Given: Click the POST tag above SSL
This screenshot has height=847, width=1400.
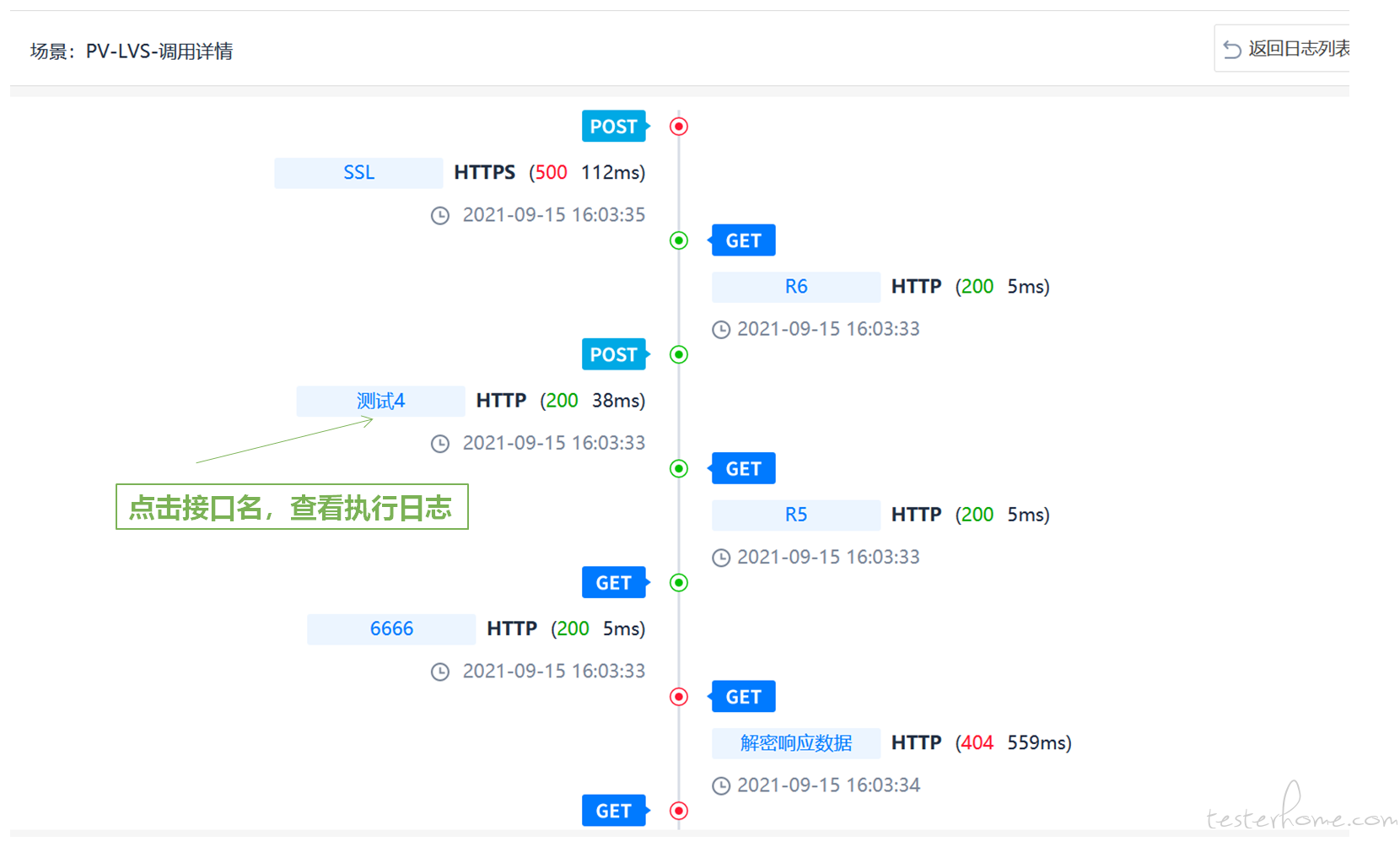Looking at the screenshot, I should (616, 127).
